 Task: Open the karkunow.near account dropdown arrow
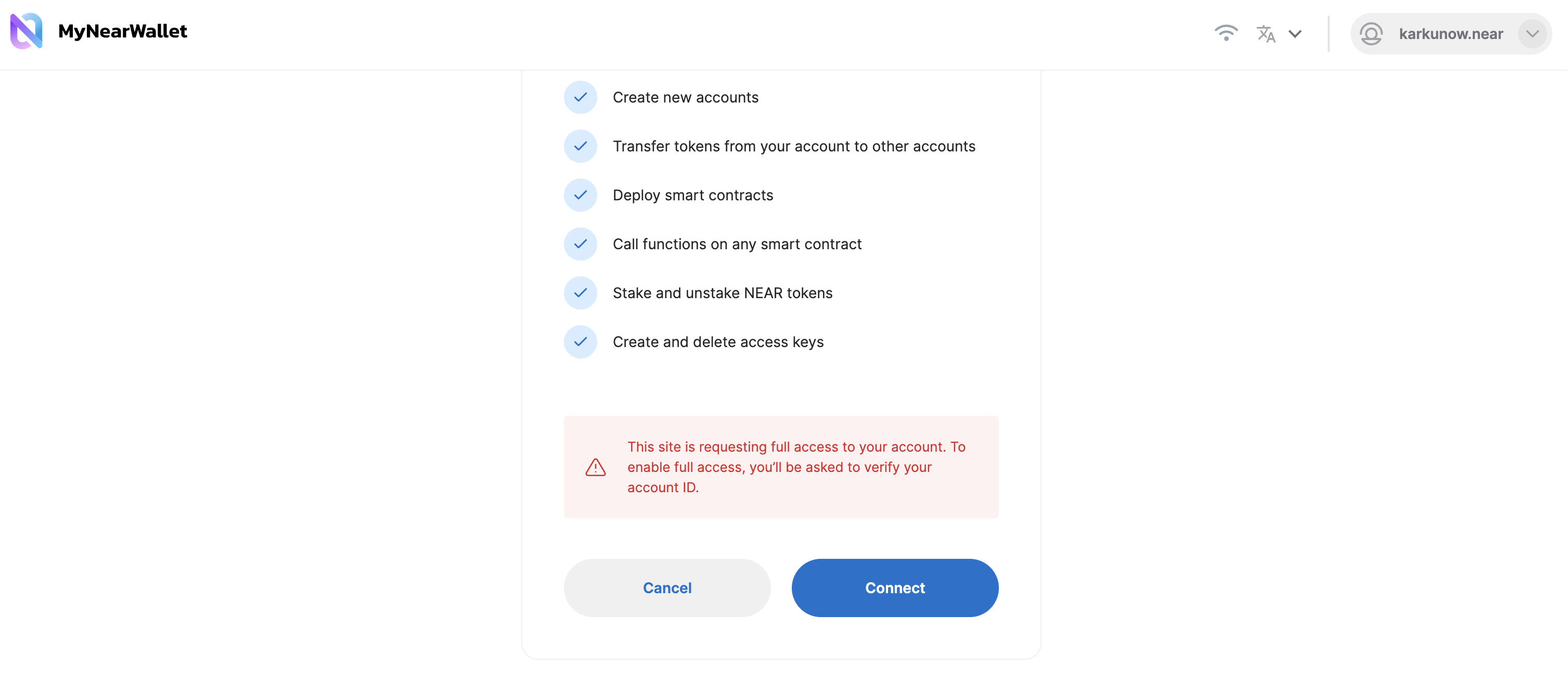[x=1532, y=34]
